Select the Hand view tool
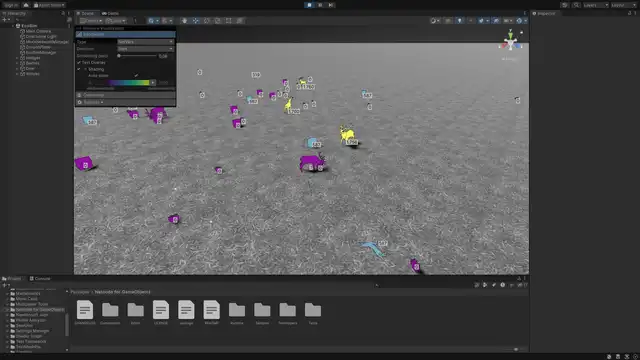The width and height of the screenshot is (640, 360). [x=184, y=21]
